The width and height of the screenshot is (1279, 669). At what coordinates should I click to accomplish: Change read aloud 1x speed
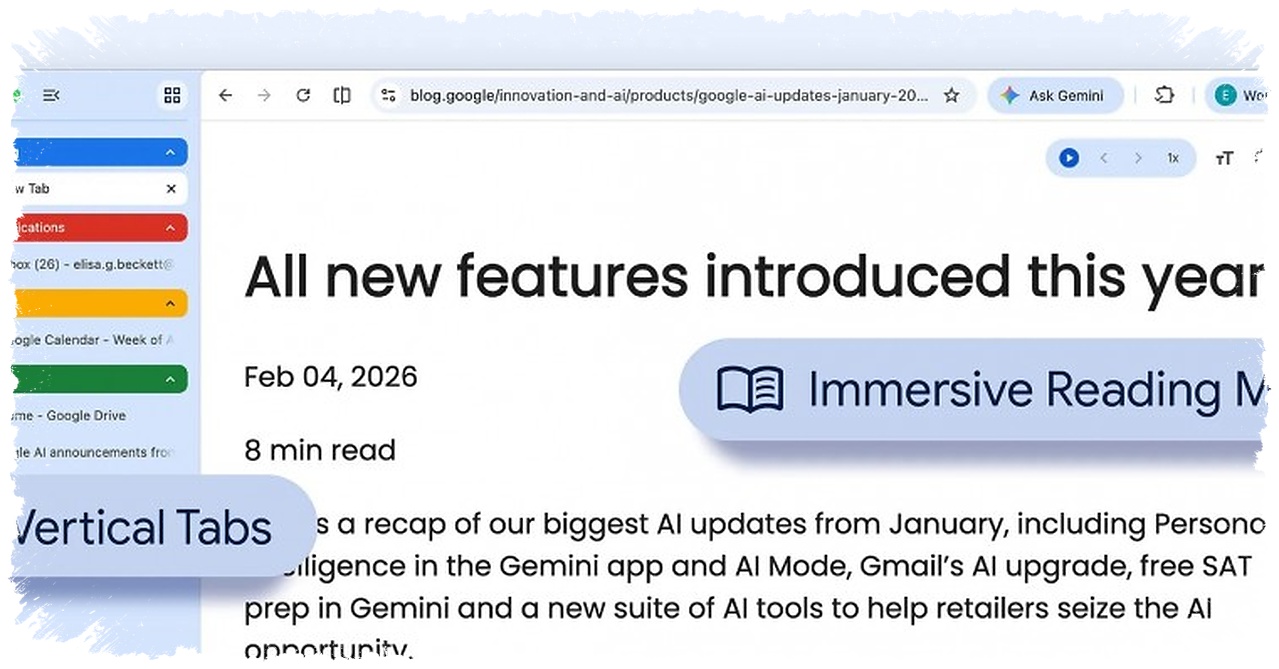coord(1173,158)
